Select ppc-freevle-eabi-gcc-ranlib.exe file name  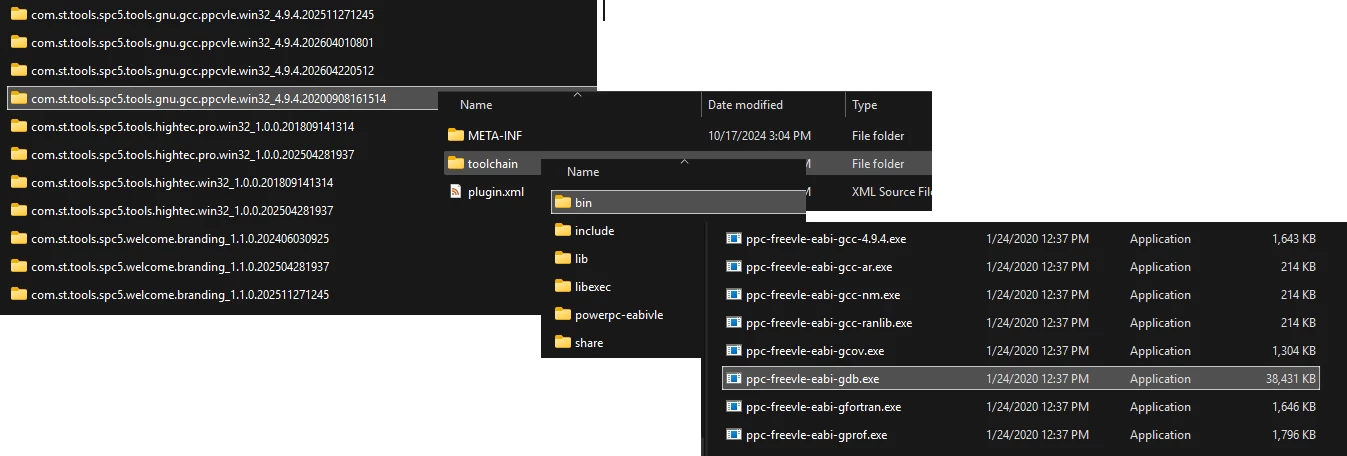(x=829, y=323)
